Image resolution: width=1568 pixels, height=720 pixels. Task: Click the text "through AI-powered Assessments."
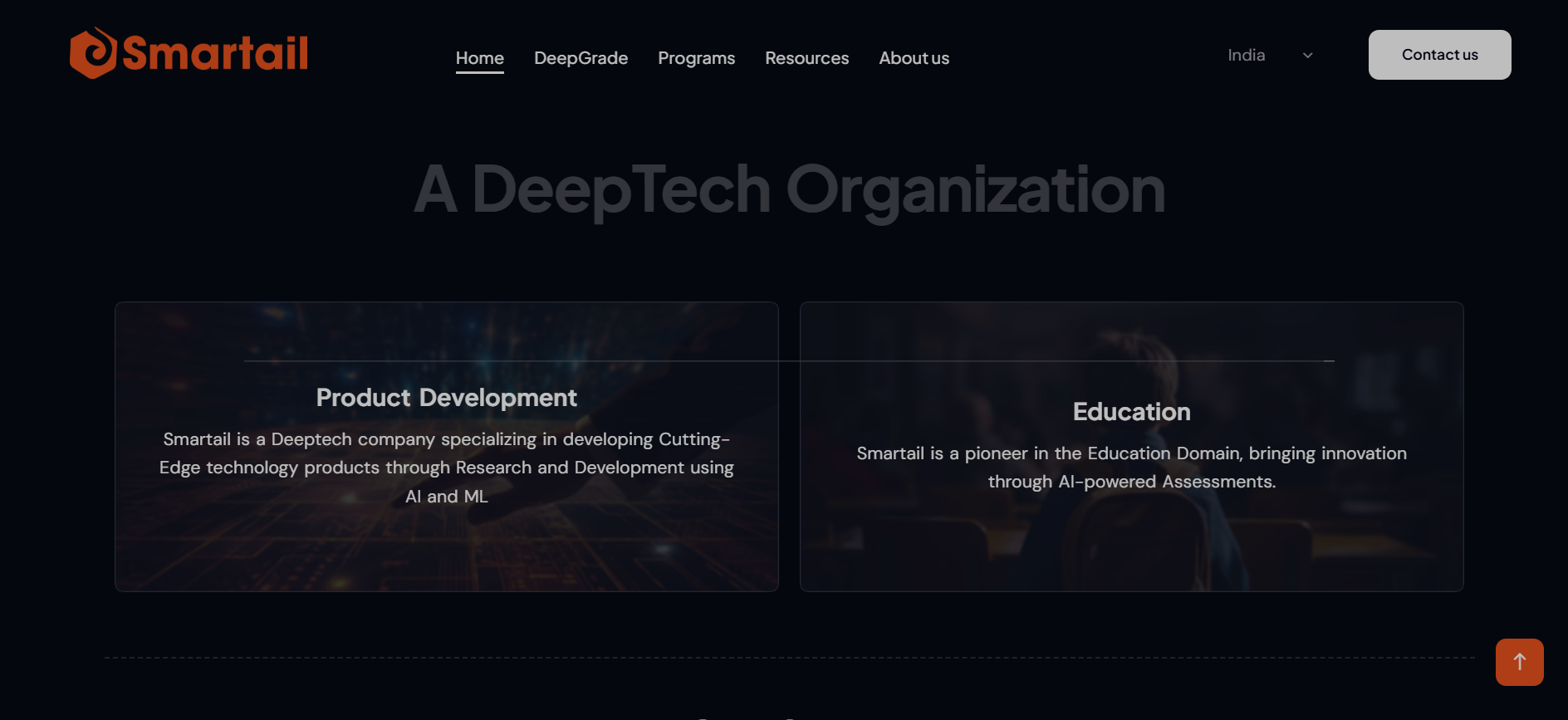(1131, 482)
